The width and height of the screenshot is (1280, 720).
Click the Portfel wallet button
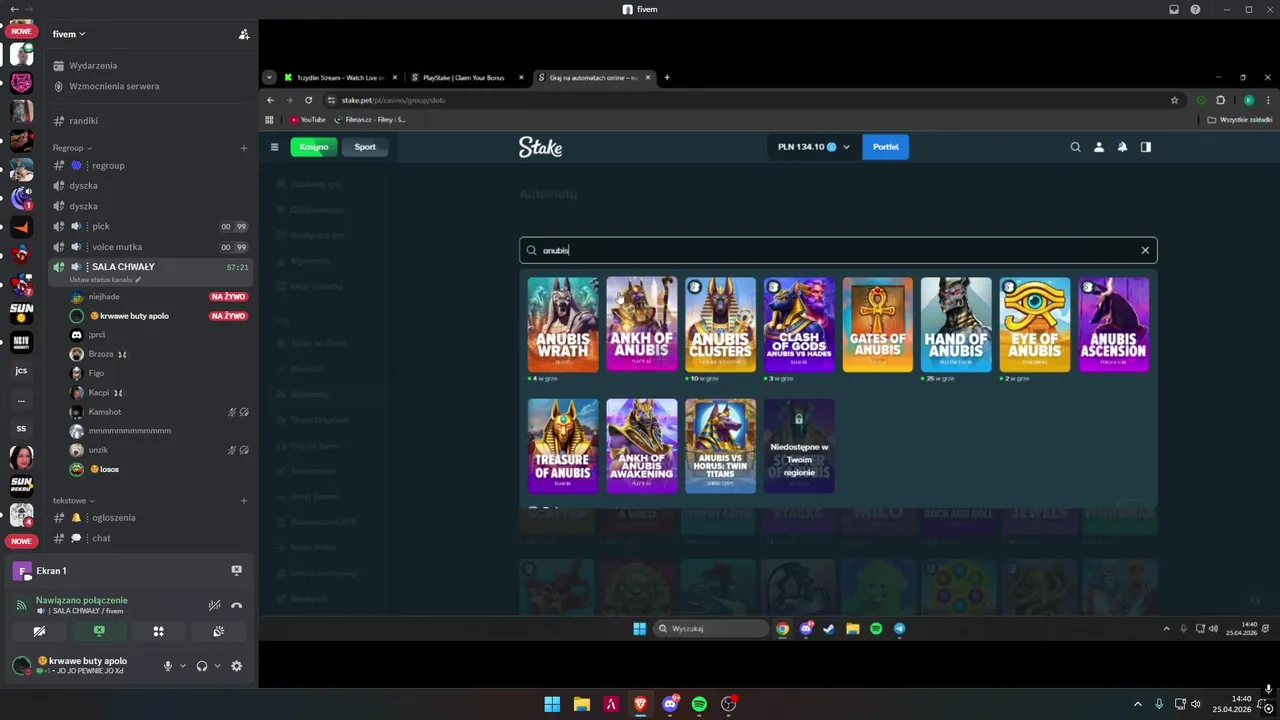coord(885,147)
